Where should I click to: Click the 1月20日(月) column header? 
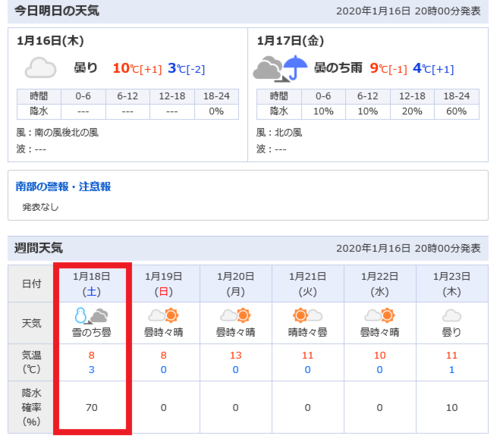[235, 284]
